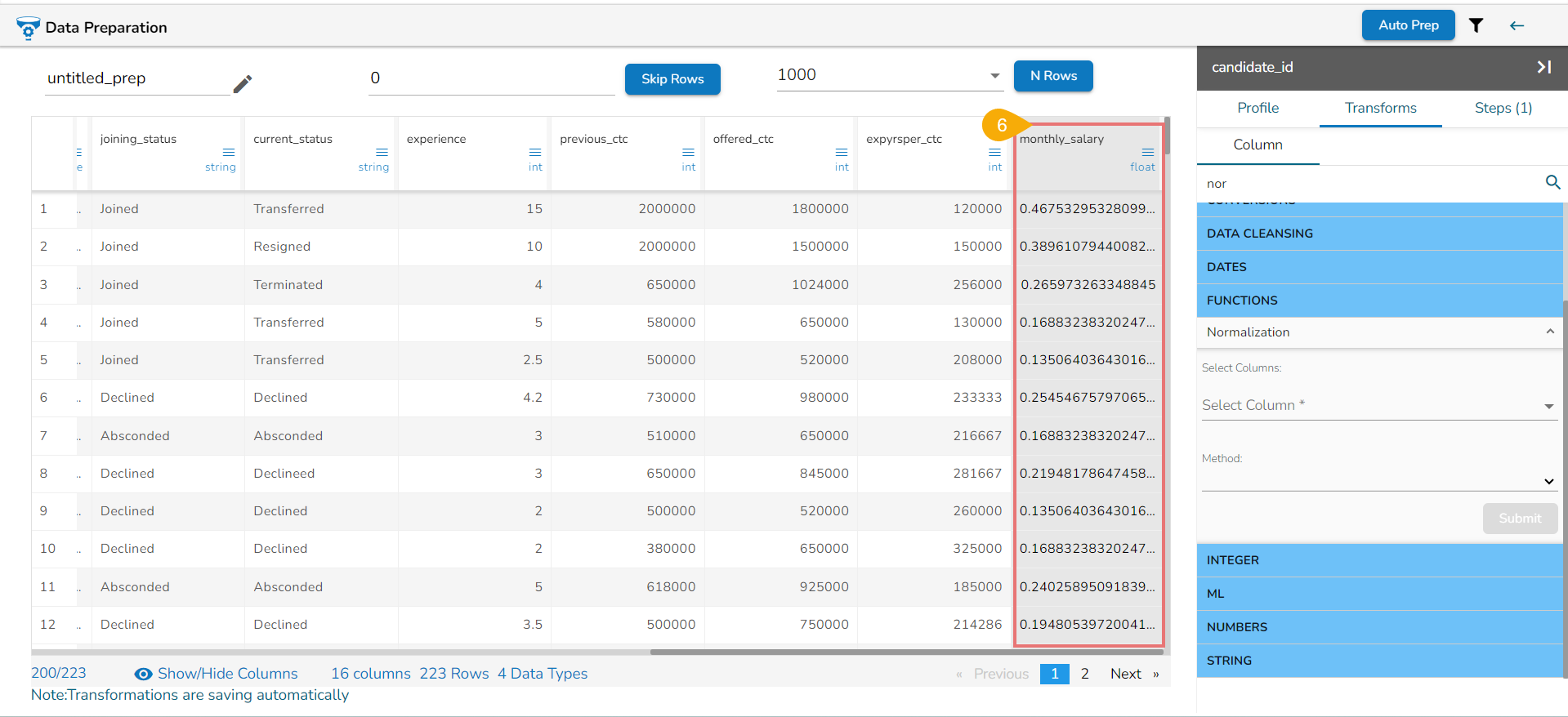The image size is (1568, 717).
Task: Collapse the candidate_id side panel
Action: tap(1543, 67)
